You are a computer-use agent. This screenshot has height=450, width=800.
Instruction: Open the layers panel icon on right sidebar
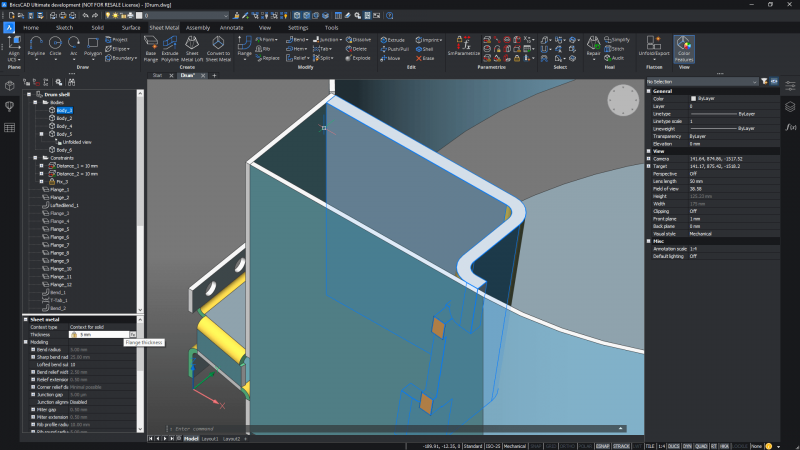[x=789, y=106]
